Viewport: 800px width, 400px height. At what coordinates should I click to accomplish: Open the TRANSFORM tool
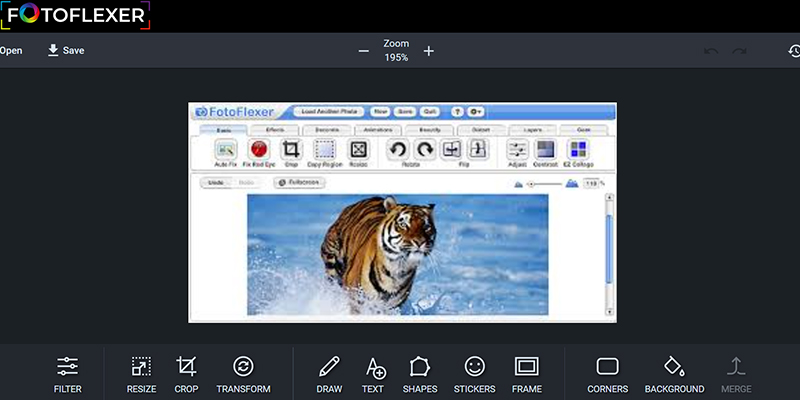click(x=243, y=375)
